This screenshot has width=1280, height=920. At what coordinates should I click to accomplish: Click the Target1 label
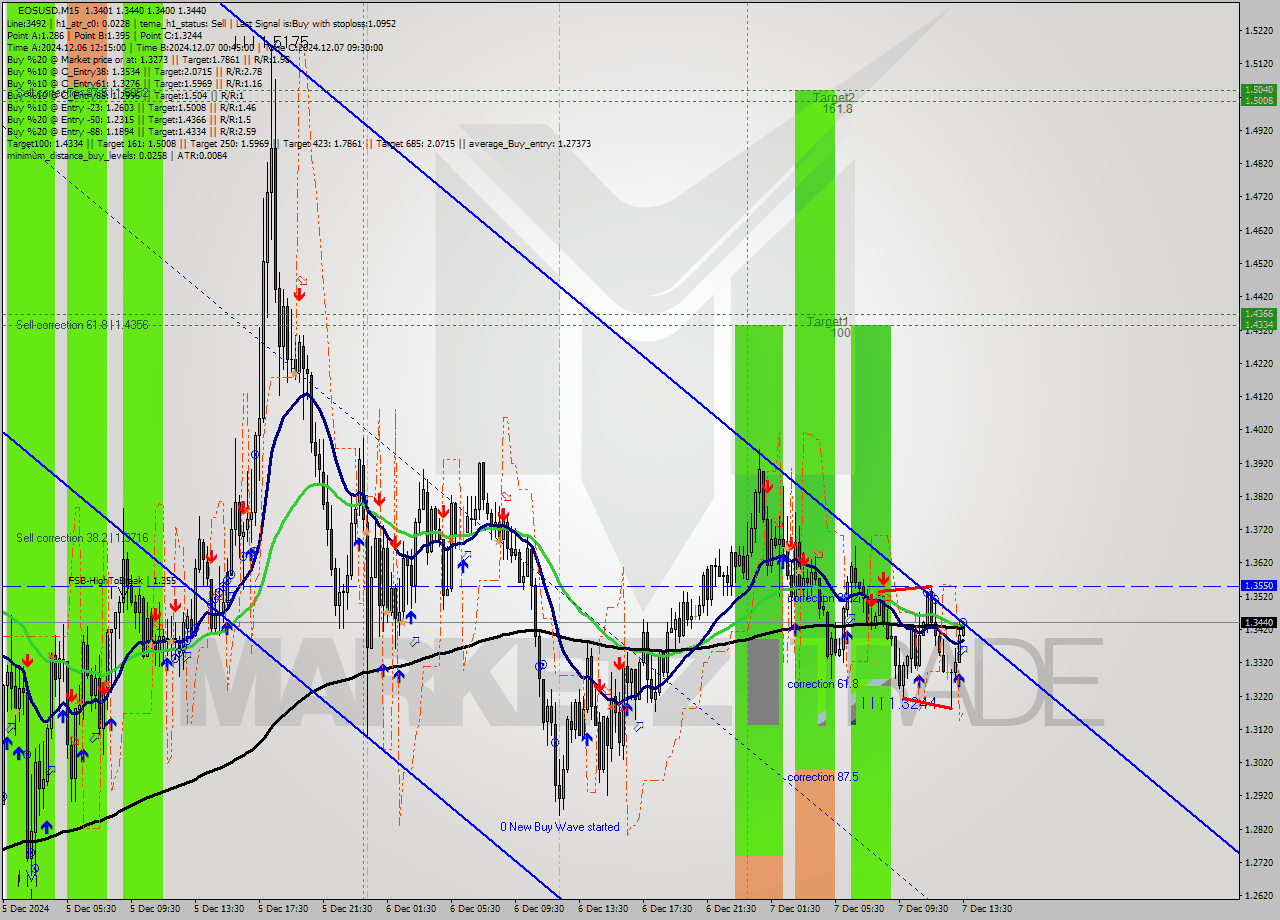click(828, 322)
